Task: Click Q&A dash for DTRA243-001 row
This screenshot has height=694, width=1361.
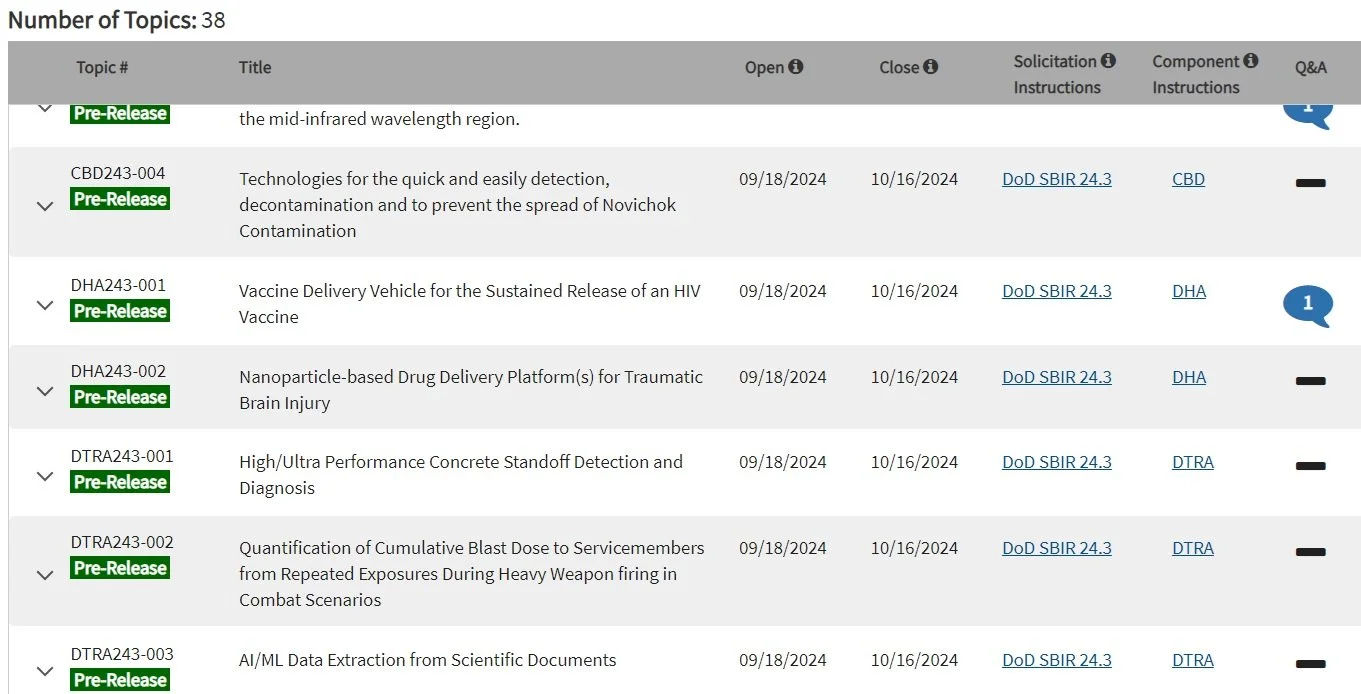Action: point(1310,466)
